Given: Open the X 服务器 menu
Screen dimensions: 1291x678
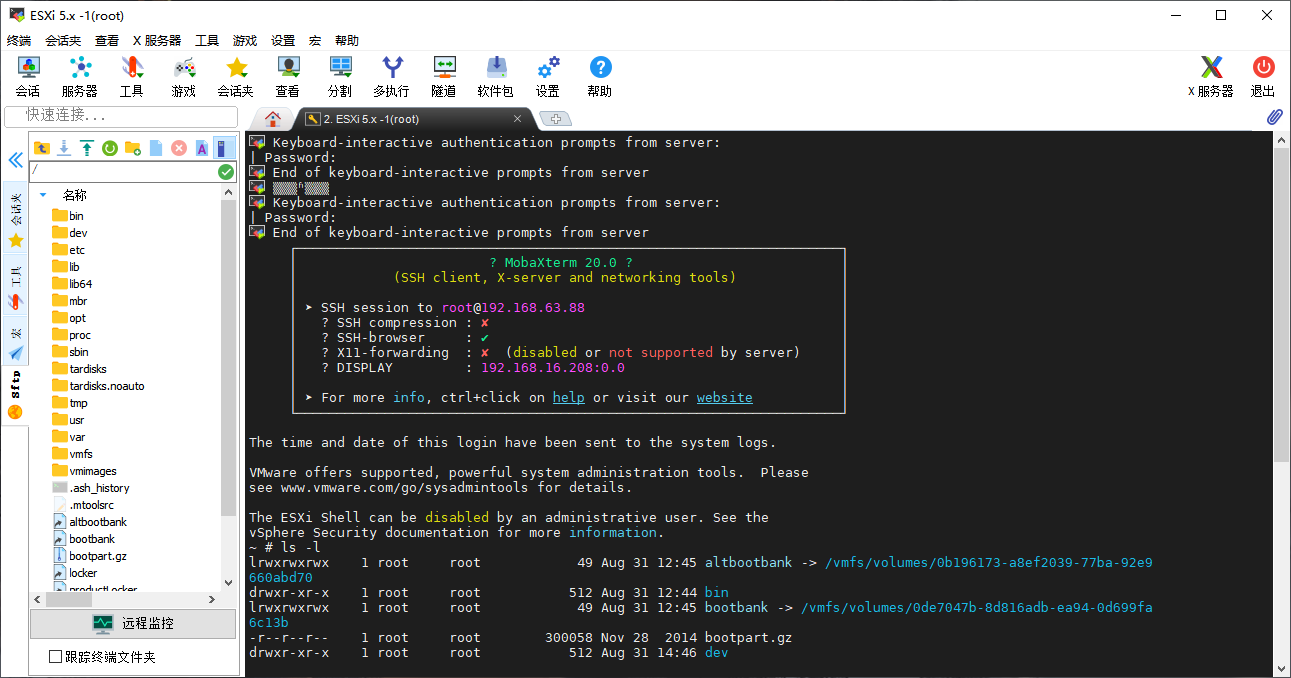Looking at the screenshot, I should [157, 41].
